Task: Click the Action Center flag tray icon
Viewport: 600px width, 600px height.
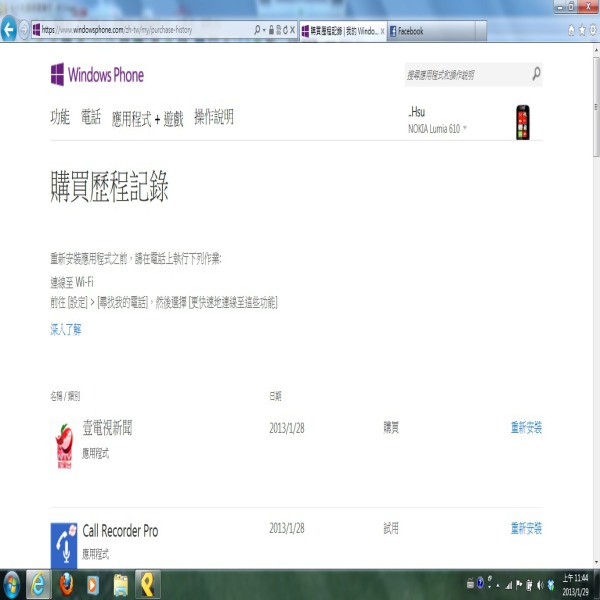Action: coord(519,585)
